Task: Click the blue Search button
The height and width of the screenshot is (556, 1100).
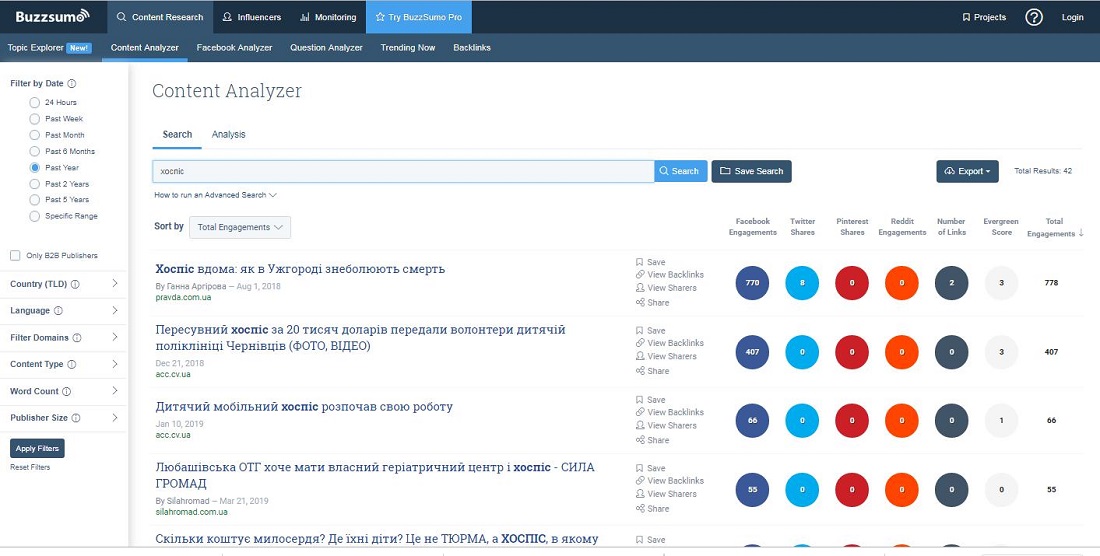Action: 681,171
